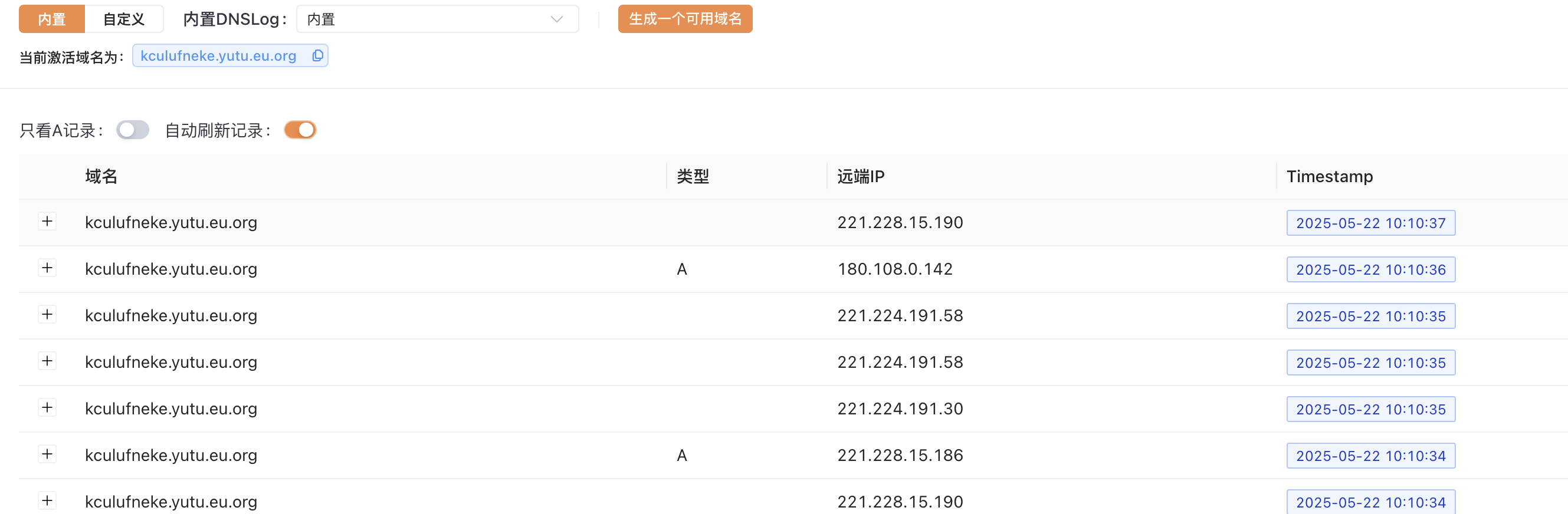Click the plus icon on the third record row
This screenshot has width=1568, height=514.
(47, 315)
